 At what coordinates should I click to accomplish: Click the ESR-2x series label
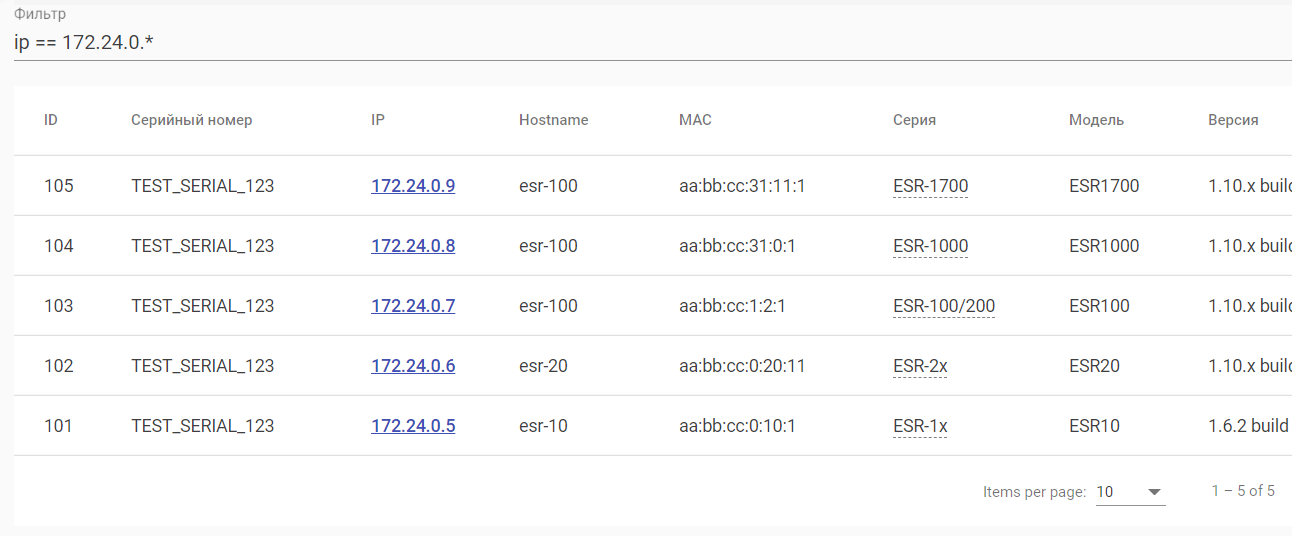[x=920, y=366]
